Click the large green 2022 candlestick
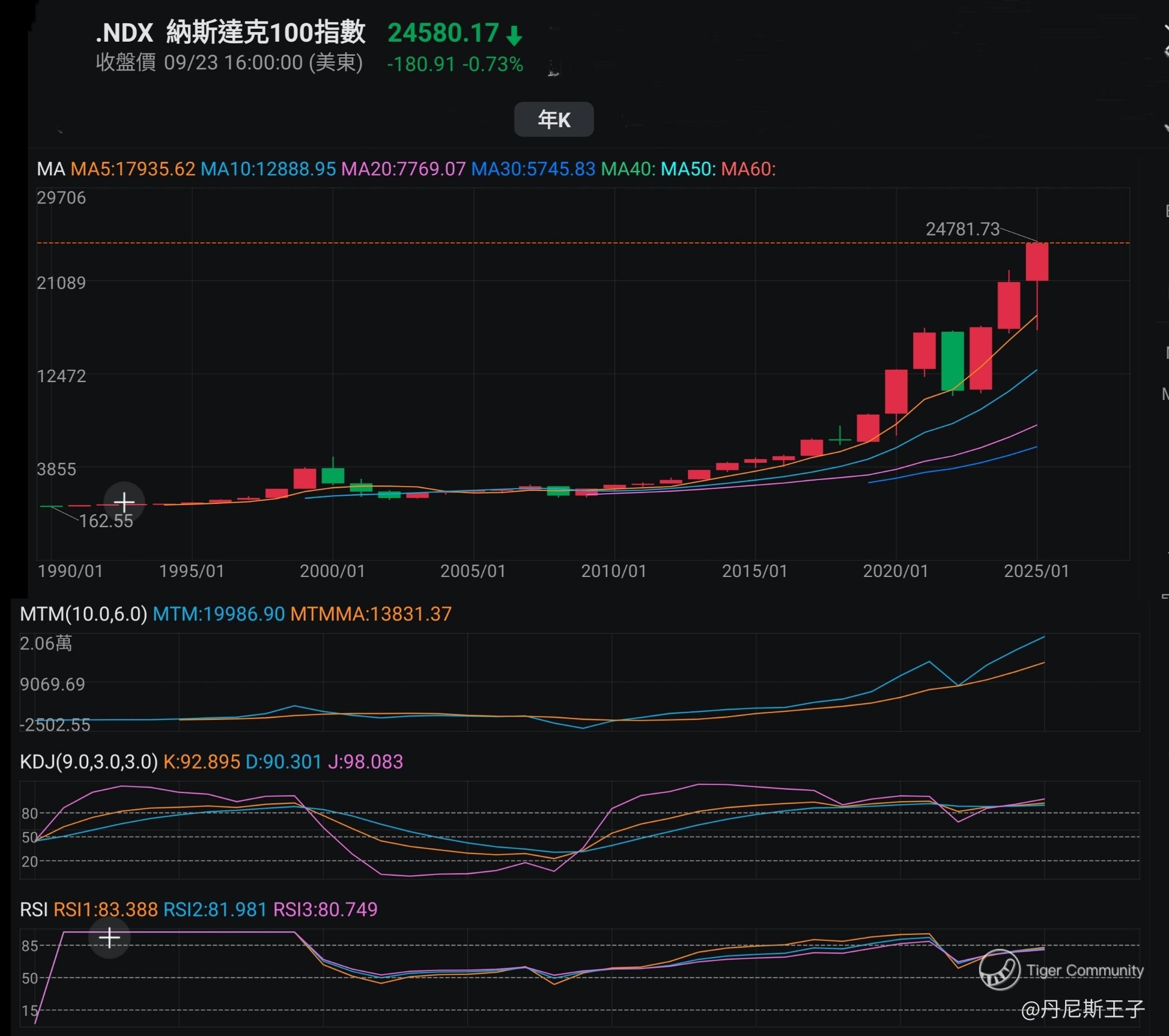 (x=952, y=361)
